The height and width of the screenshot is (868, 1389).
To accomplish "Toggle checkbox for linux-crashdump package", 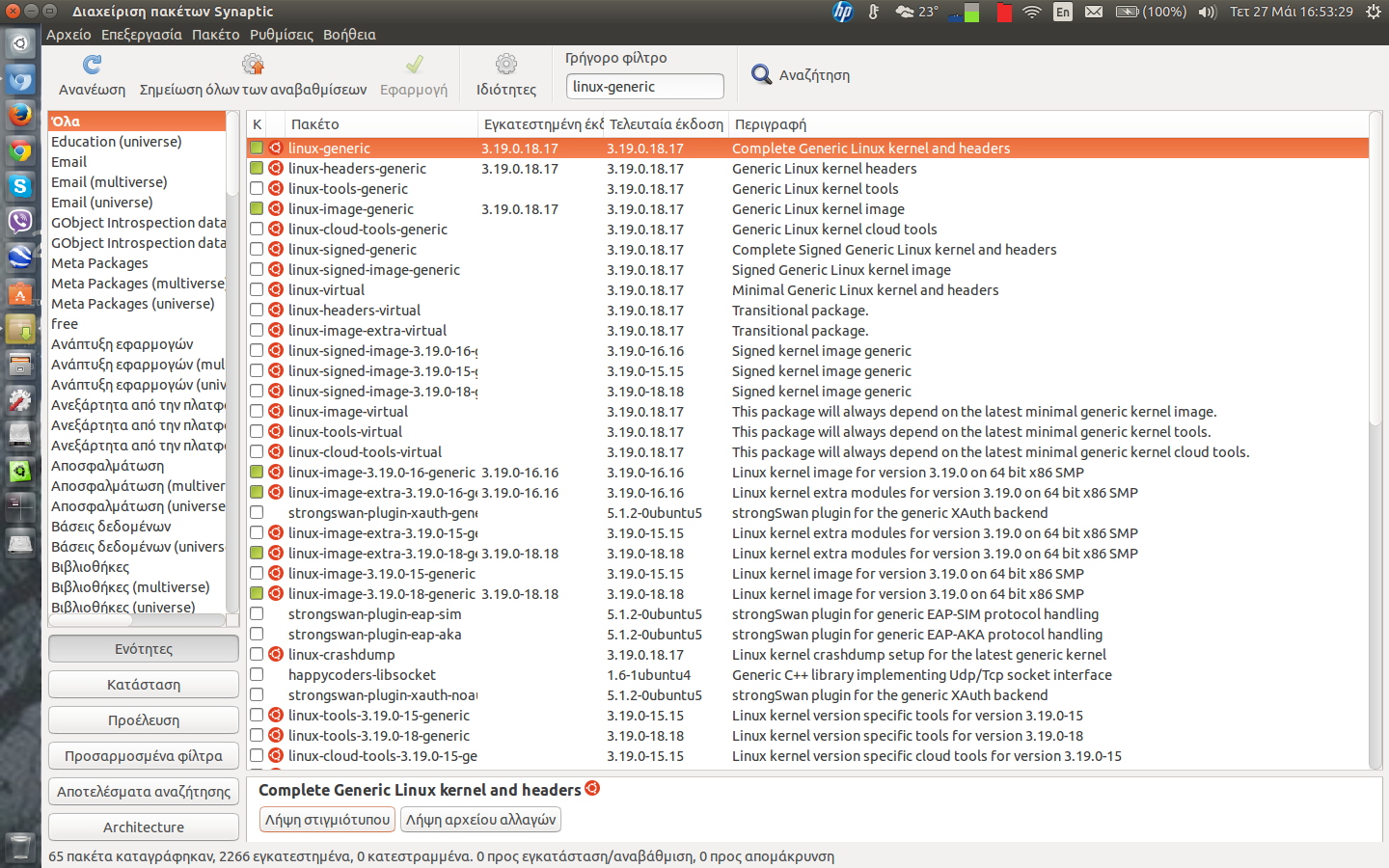I will pyautogui.click(x=257, y=655).
